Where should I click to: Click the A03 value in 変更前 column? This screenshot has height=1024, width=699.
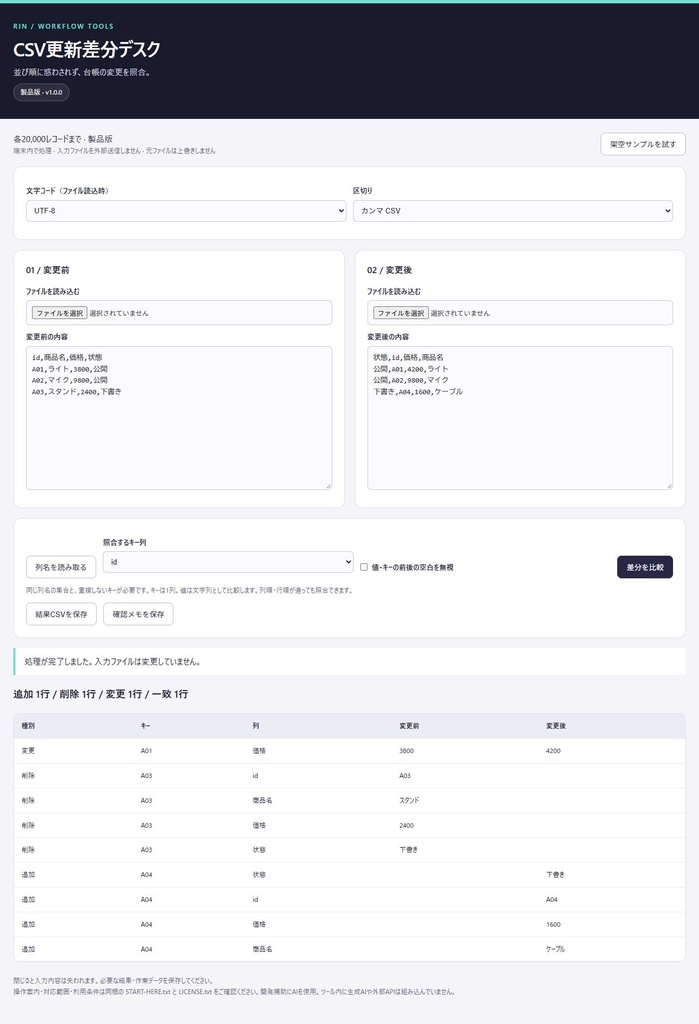[405, 775]
